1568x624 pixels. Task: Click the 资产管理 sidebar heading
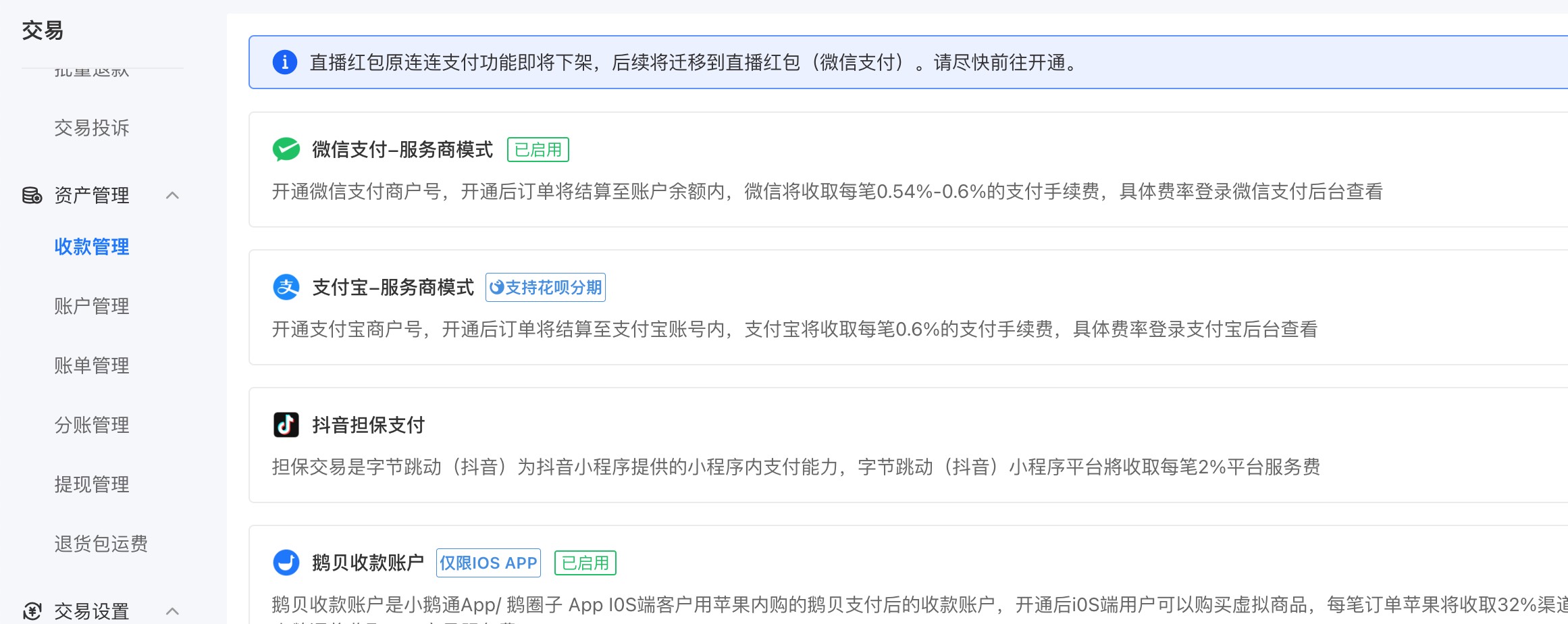92,195
